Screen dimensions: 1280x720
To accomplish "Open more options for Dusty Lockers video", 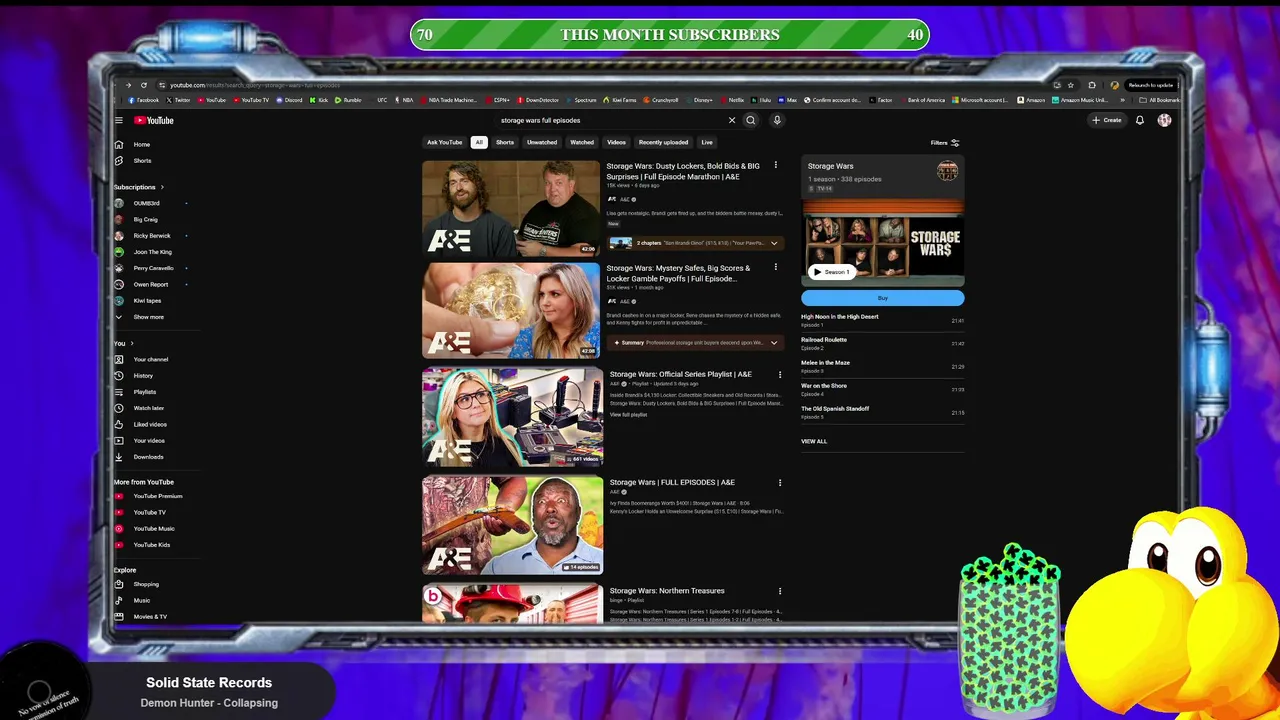I will click(x=775, y=166).
